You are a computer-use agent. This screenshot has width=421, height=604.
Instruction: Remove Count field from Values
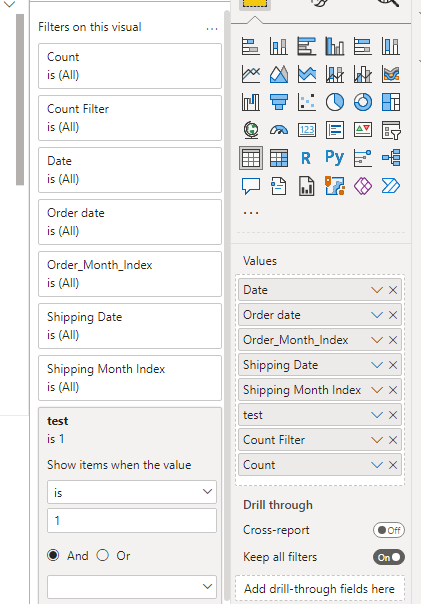(393, 465)
